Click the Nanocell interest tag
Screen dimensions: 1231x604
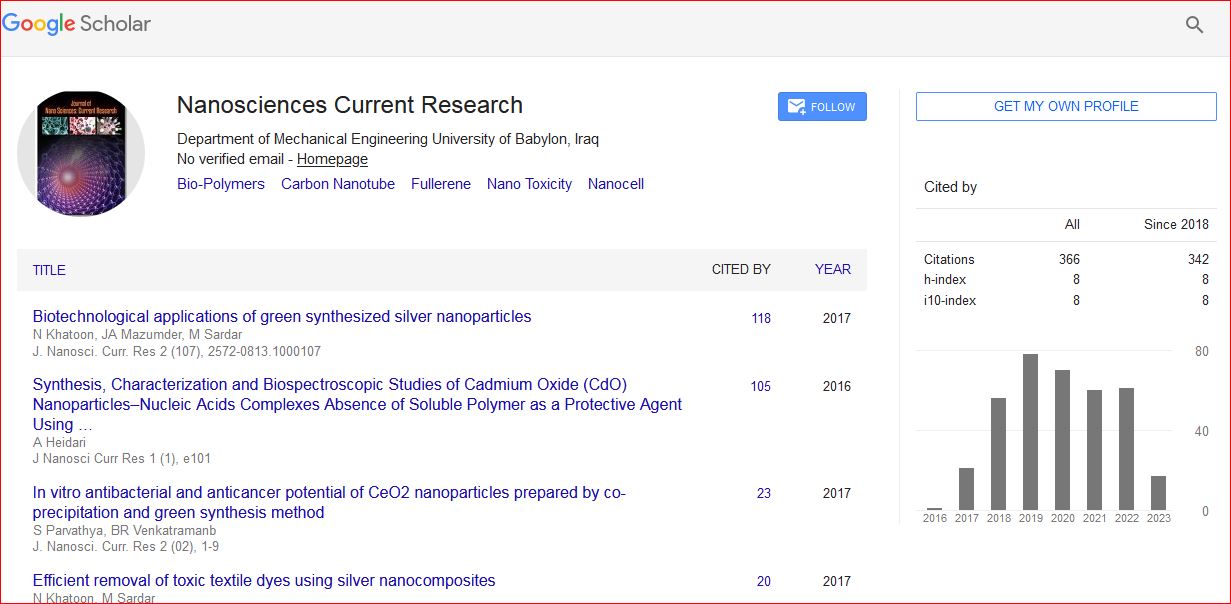[x=616, y=184]
